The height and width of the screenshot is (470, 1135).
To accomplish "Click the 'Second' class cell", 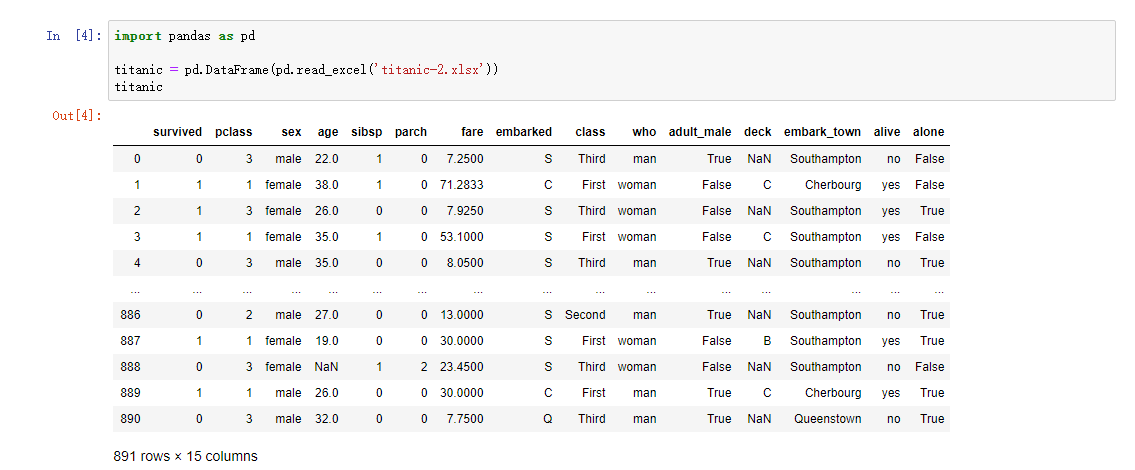I will tap(585, 315).
